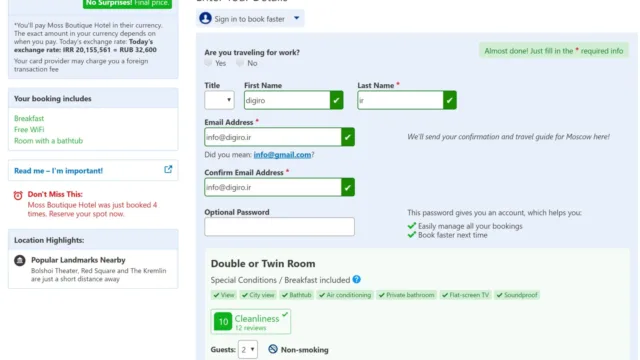Click the alarm clock Don't Miss This icon
This screenshot has width=640, height=360.
point(18,195)
